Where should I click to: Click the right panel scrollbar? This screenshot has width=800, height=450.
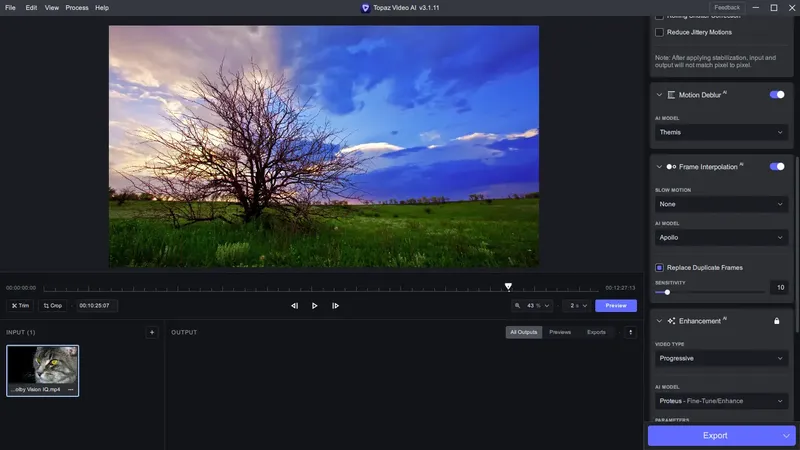797,250
